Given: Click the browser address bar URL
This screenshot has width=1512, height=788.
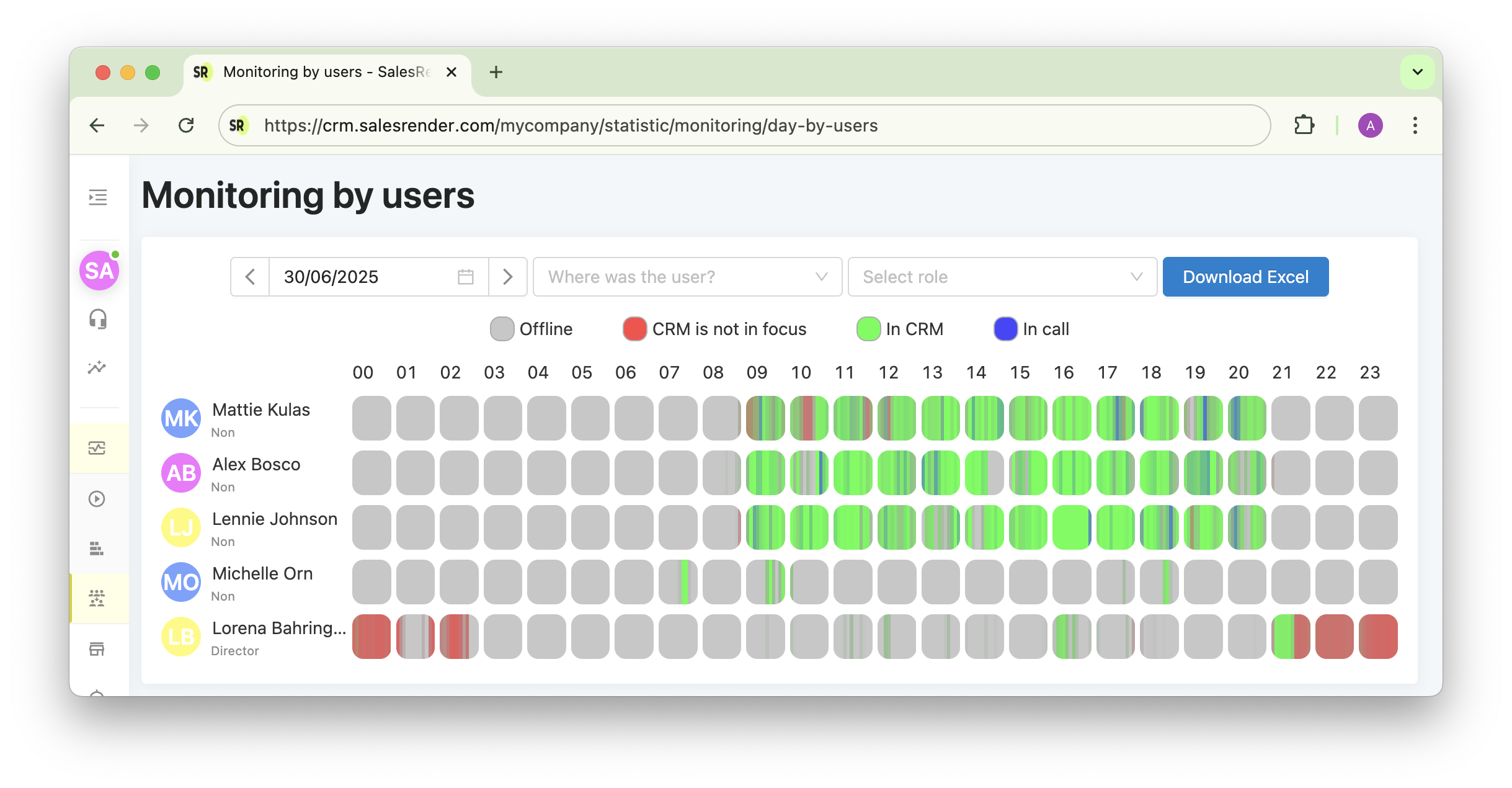Looking at the screenshot, I should (571, 125).
